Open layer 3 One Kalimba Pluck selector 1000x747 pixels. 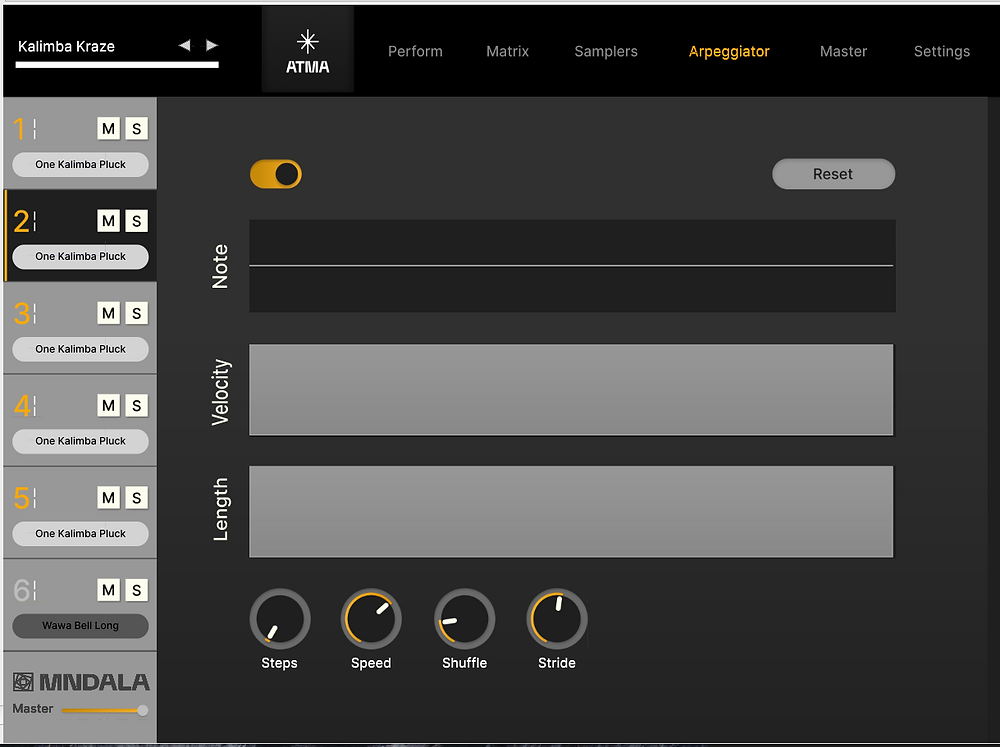click(x=80, y=349)
